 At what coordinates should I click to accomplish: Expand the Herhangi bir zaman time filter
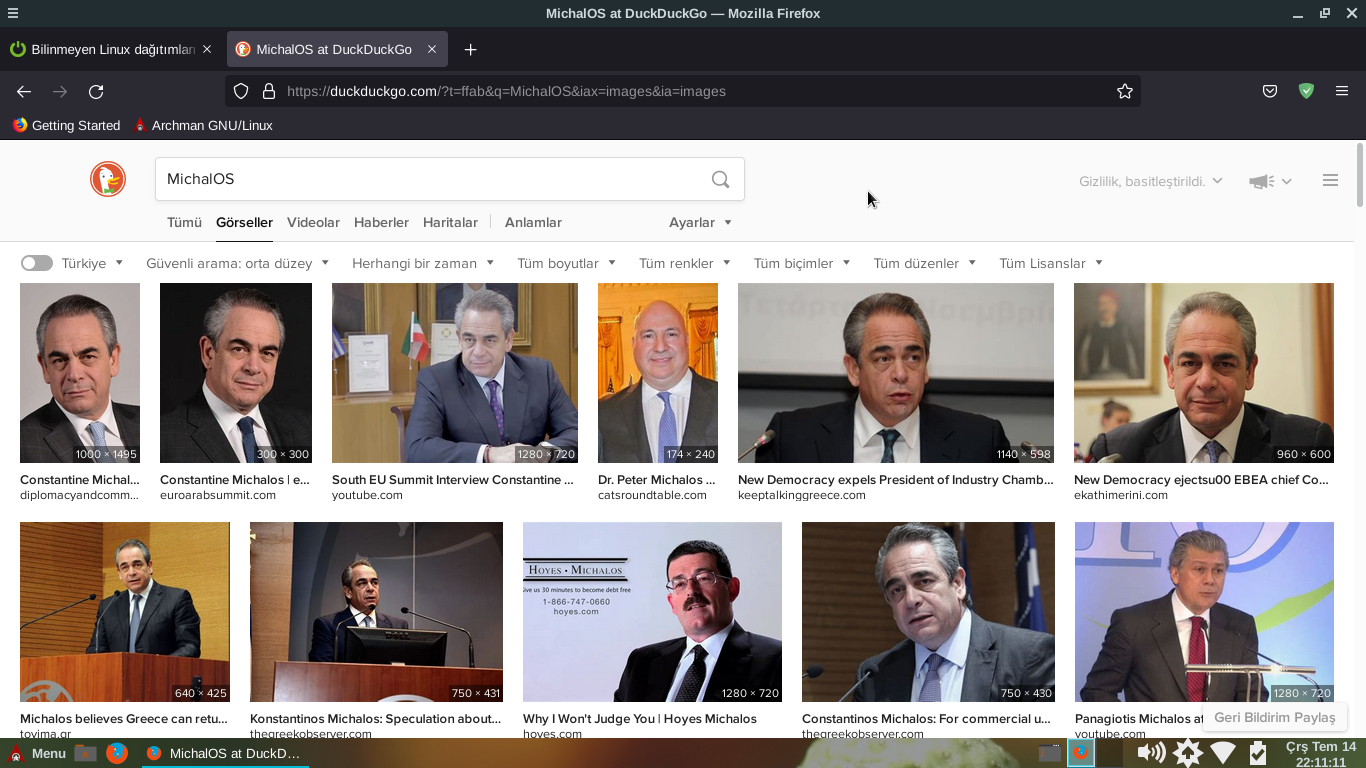point(423,263)
